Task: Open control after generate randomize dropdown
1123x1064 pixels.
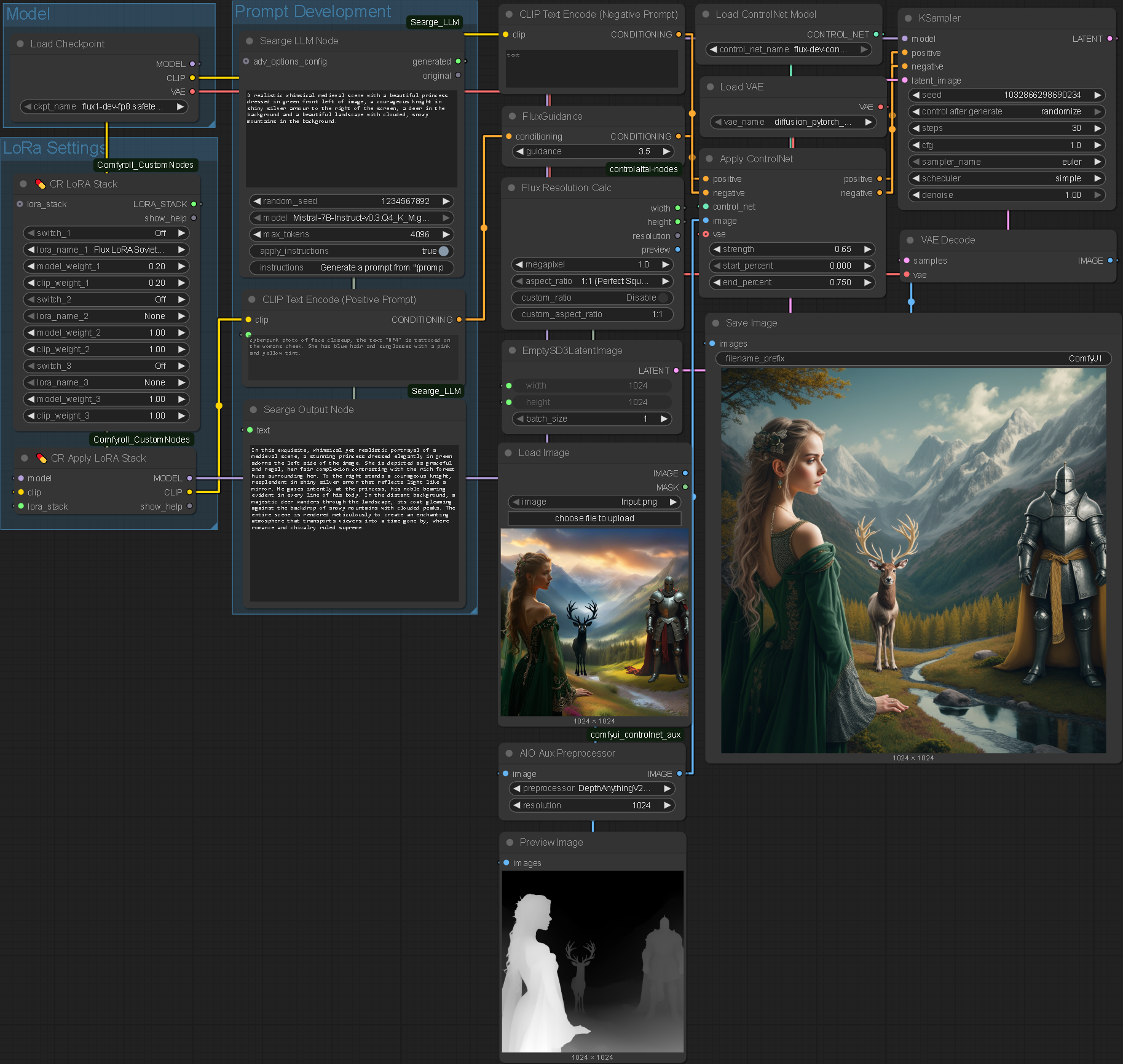Action: 1007,111
